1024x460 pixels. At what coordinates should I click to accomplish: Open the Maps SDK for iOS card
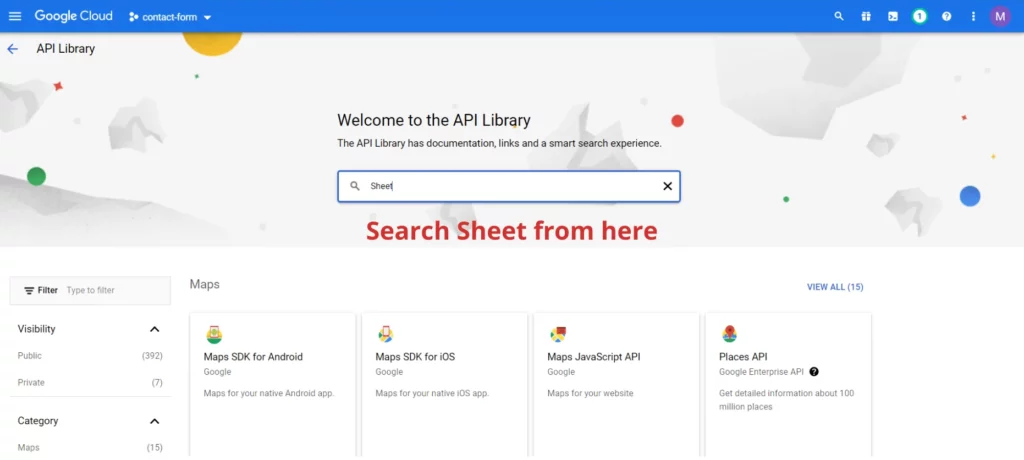[x=444, y=384]
